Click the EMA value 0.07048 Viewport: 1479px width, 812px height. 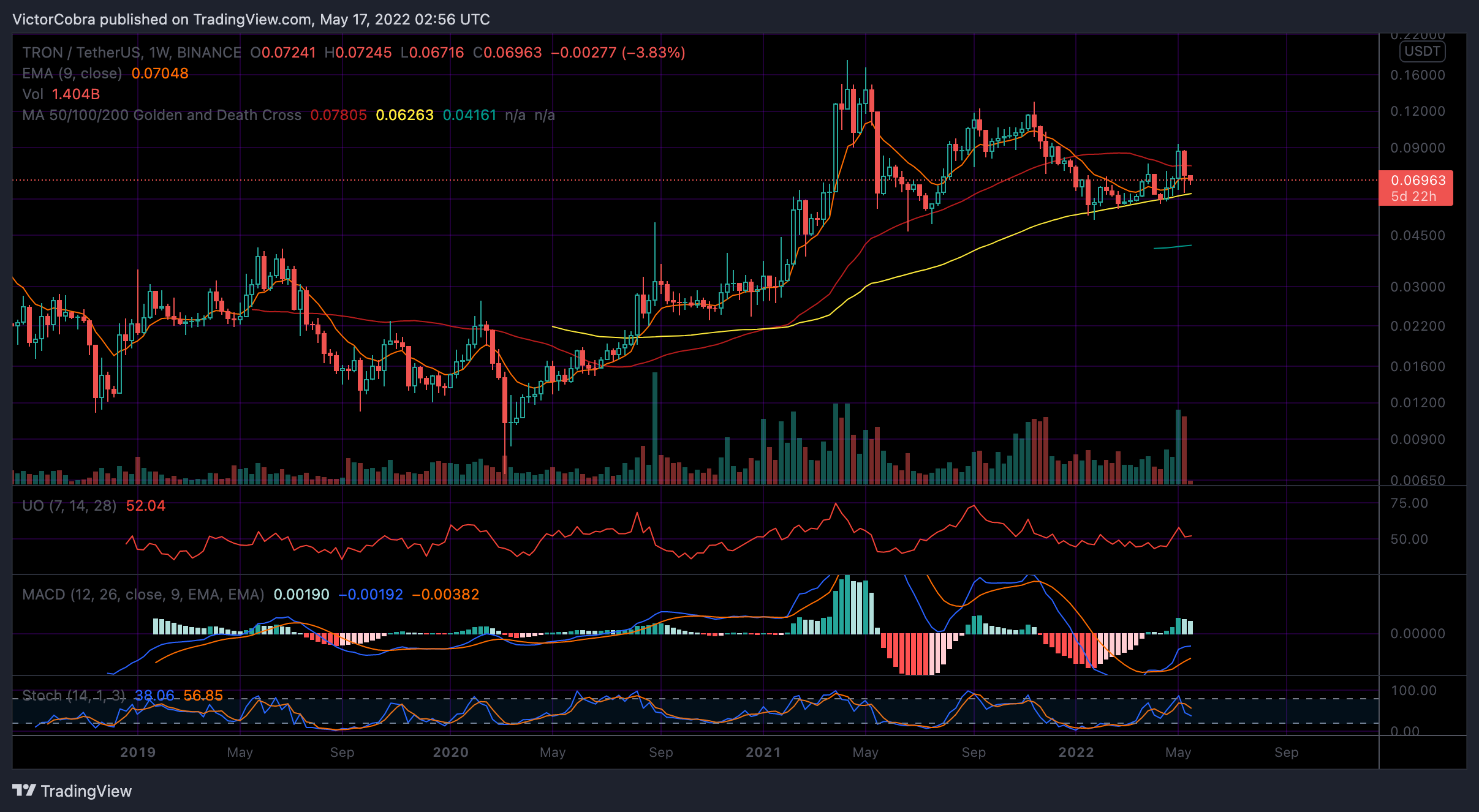point(160,73)
